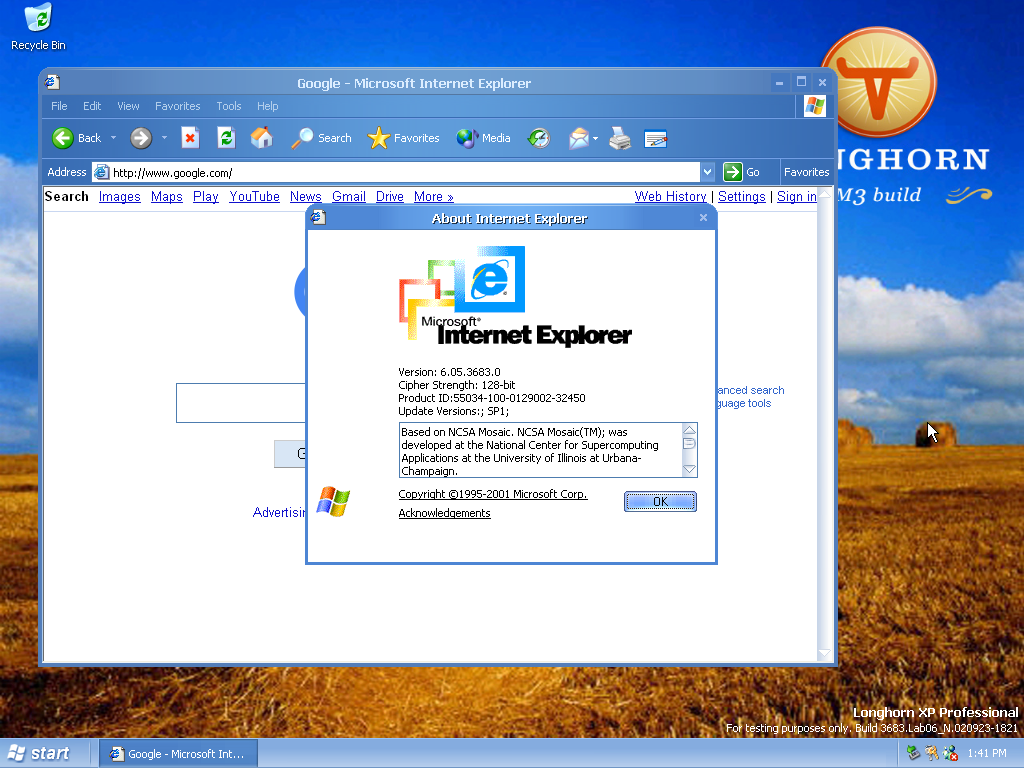This screenshot has height=768, width=1024.
Task: Open the News link
Action: 306,197
